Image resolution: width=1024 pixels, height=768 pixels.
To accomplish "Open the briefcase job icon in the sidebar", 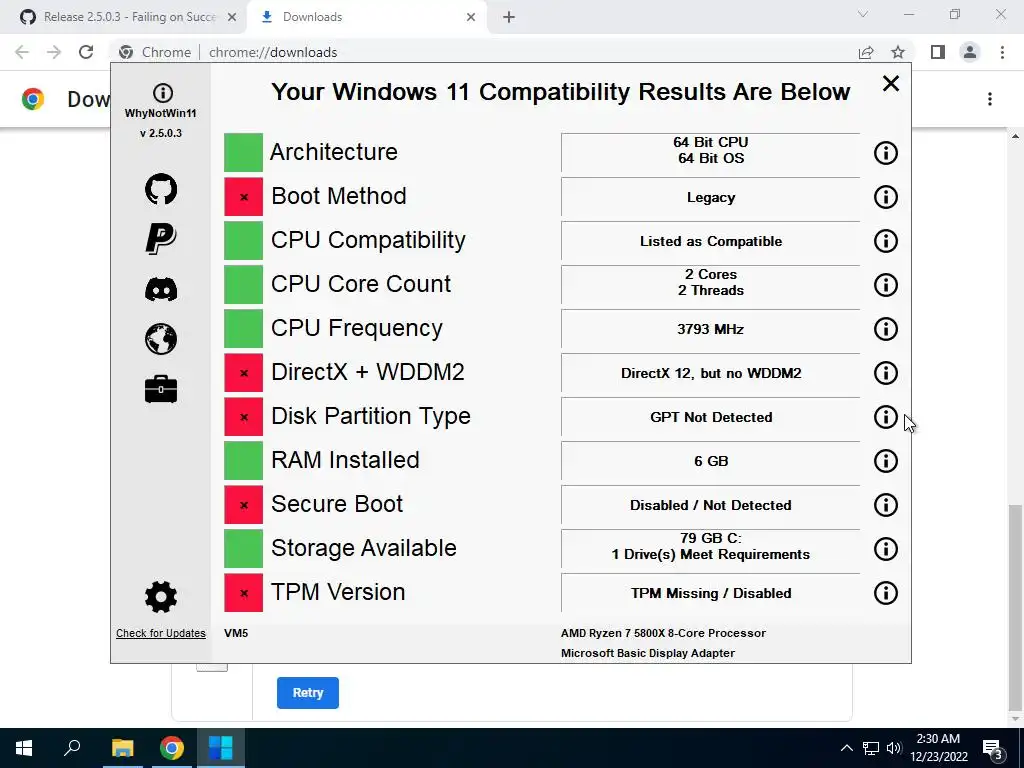I will [x=161, y=389].
